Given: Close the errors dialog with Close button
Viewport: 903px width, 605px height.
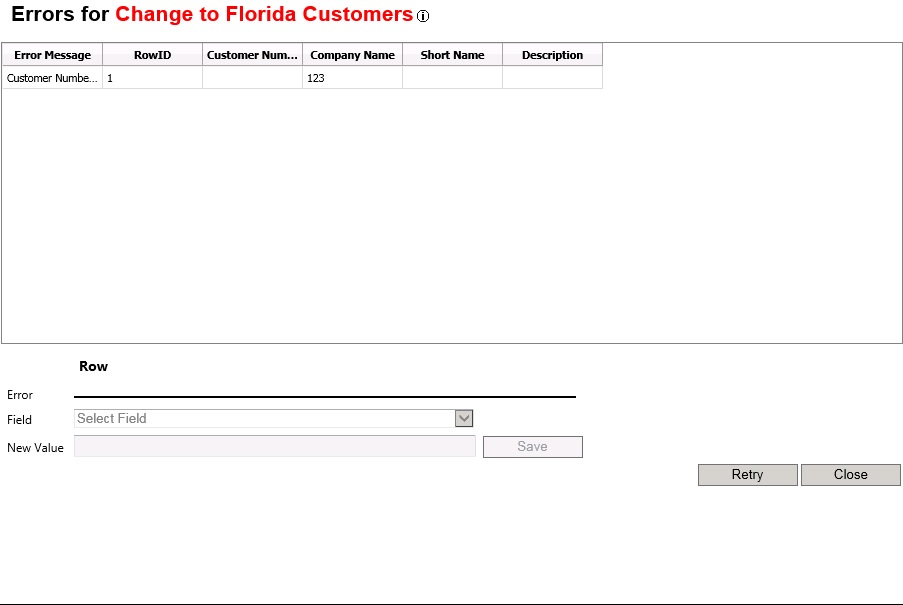Looking at the screenshot, I should (x=850, y=475).
